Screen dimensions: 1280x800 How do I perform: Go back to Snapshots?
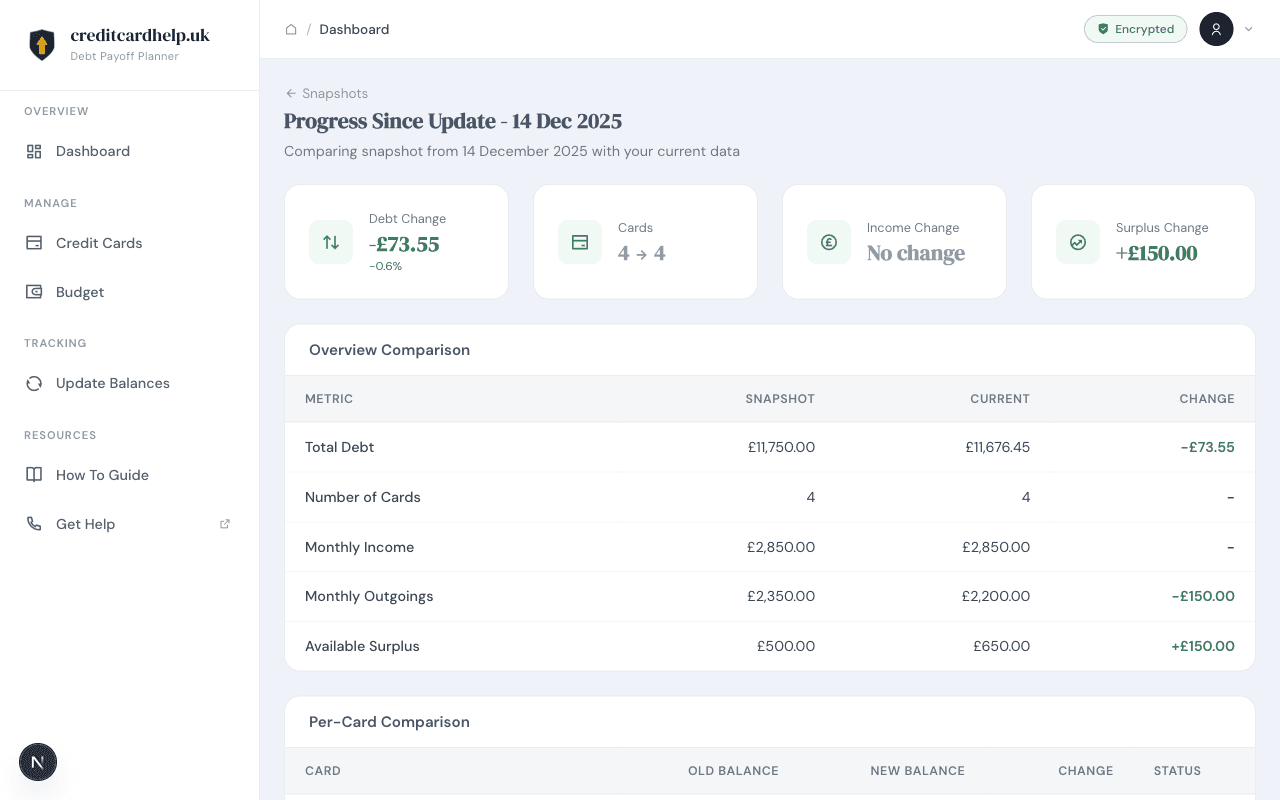327,93
